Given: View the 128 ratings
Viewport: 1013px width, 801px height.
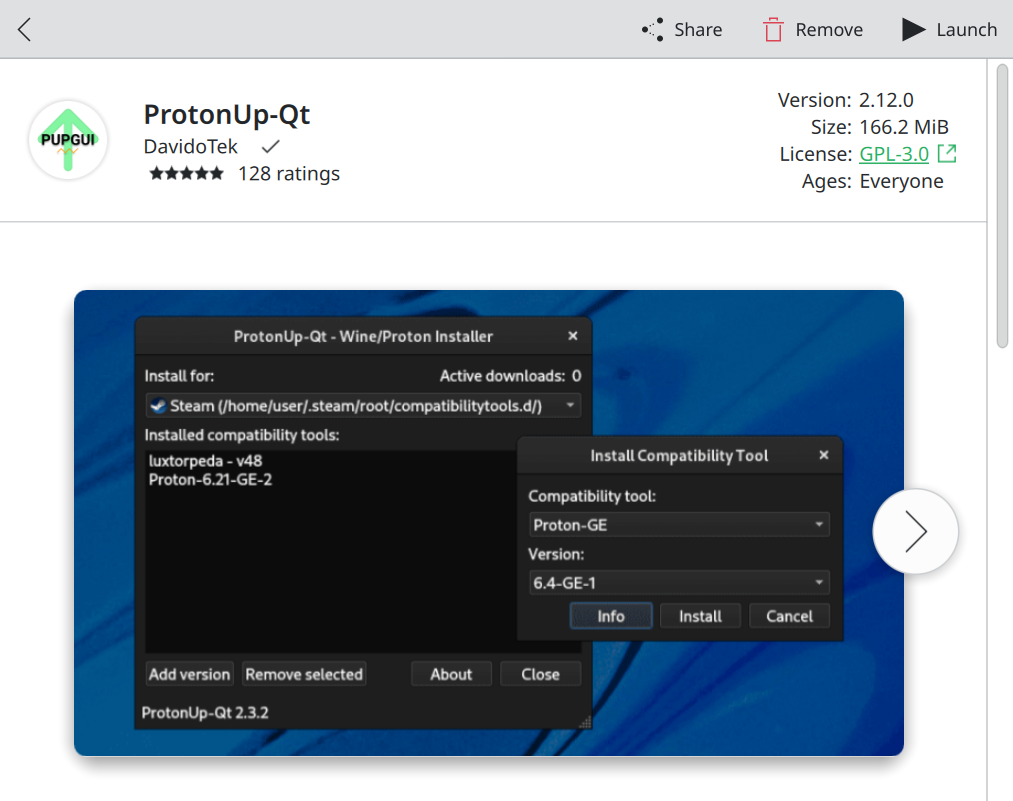Looking at the screenshot, I should pos(289,172).
